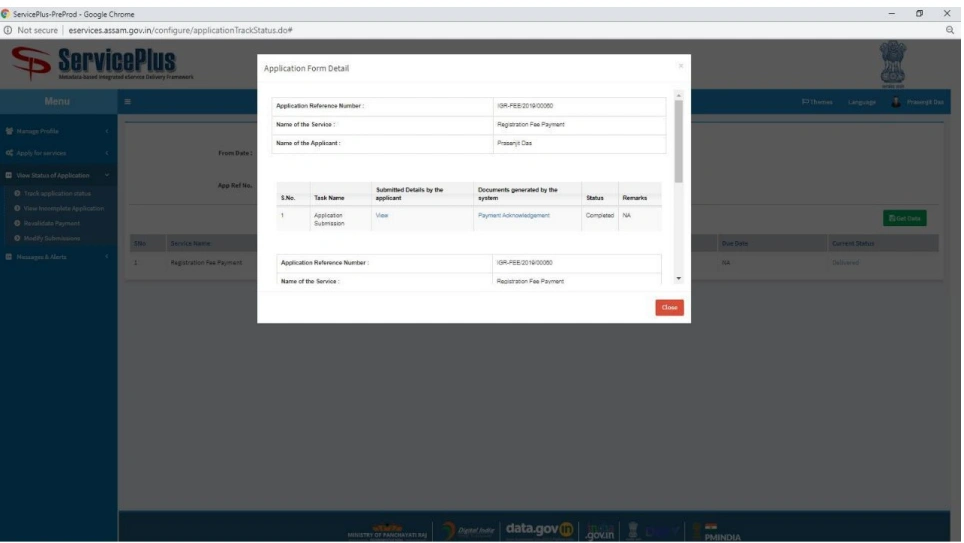Click the india.gov.in footer logo
964x543 pixels.
pyautogui.click(x=600, y=531)
